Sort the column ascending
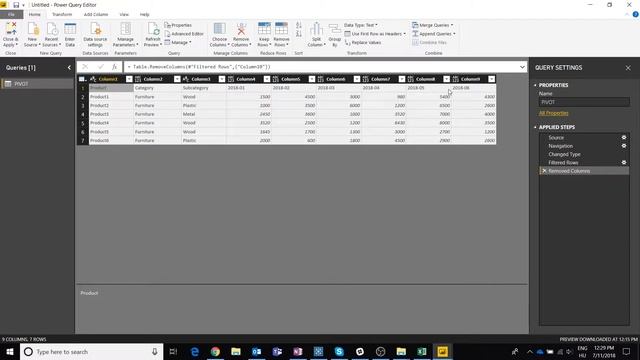This screenshot has height=360, width=640. click(299, 25)
